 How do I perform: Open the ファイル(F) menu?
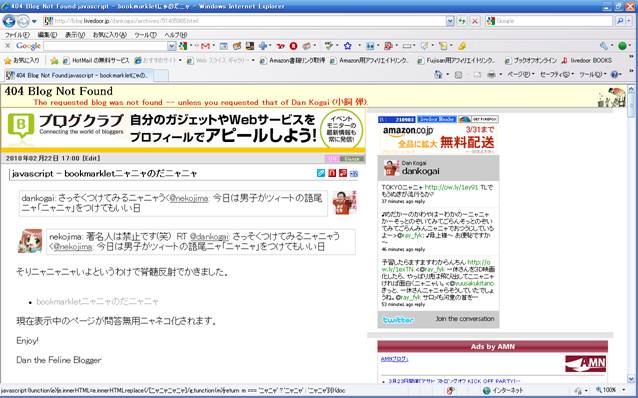pyautogui.click(x=17, y=35)
